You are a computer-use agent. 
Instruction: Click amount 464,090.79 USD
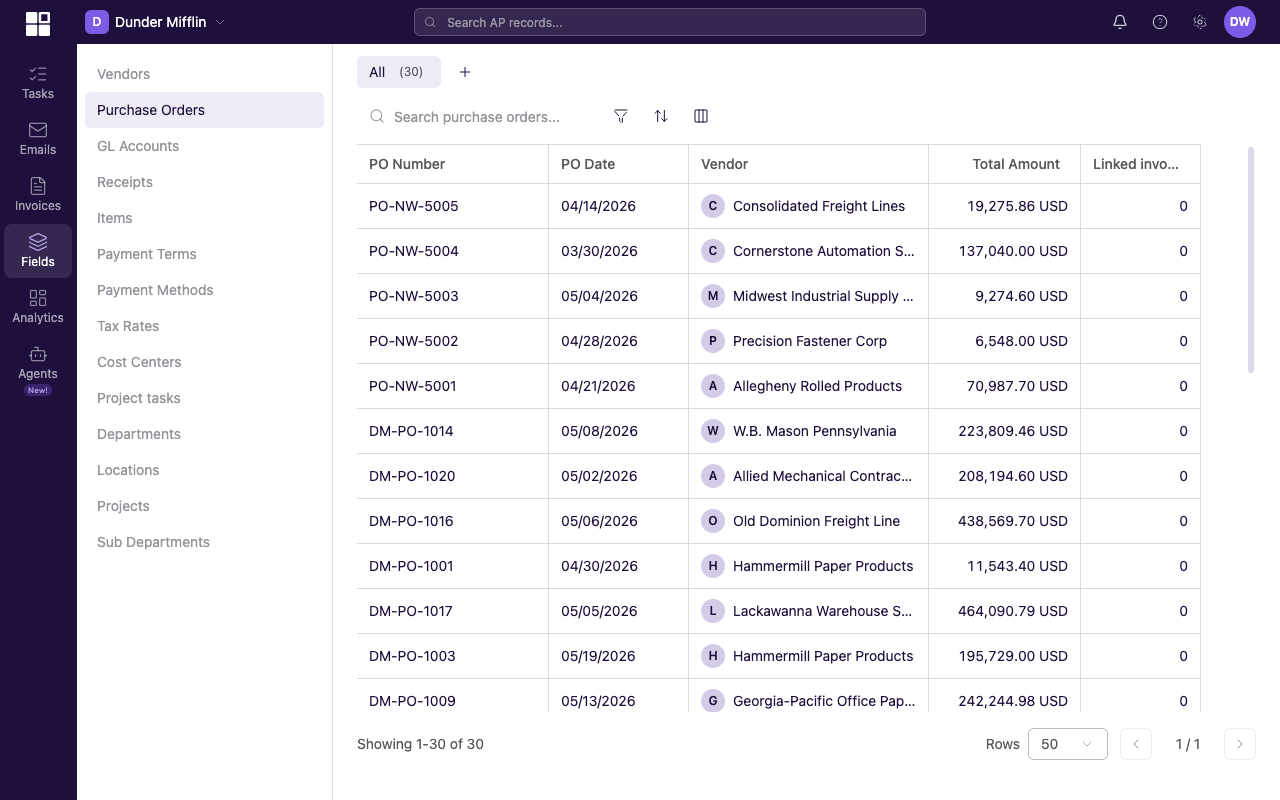(1013, 611)
